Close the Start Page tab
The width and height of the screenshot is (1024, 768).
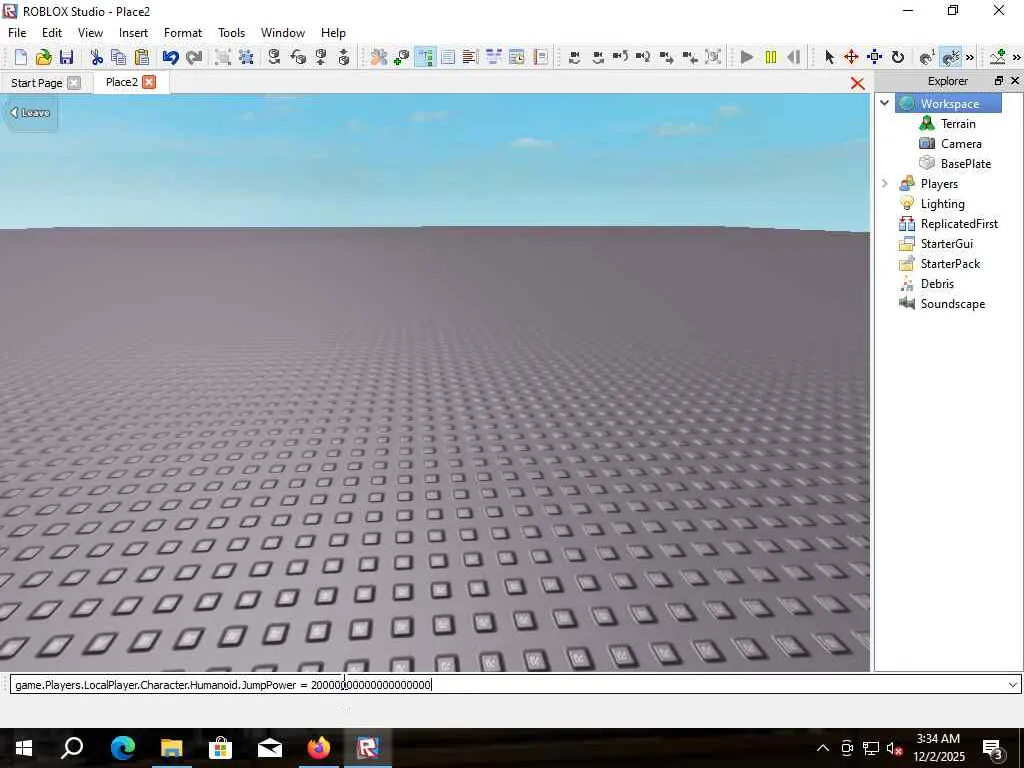(x=74, y=83)
